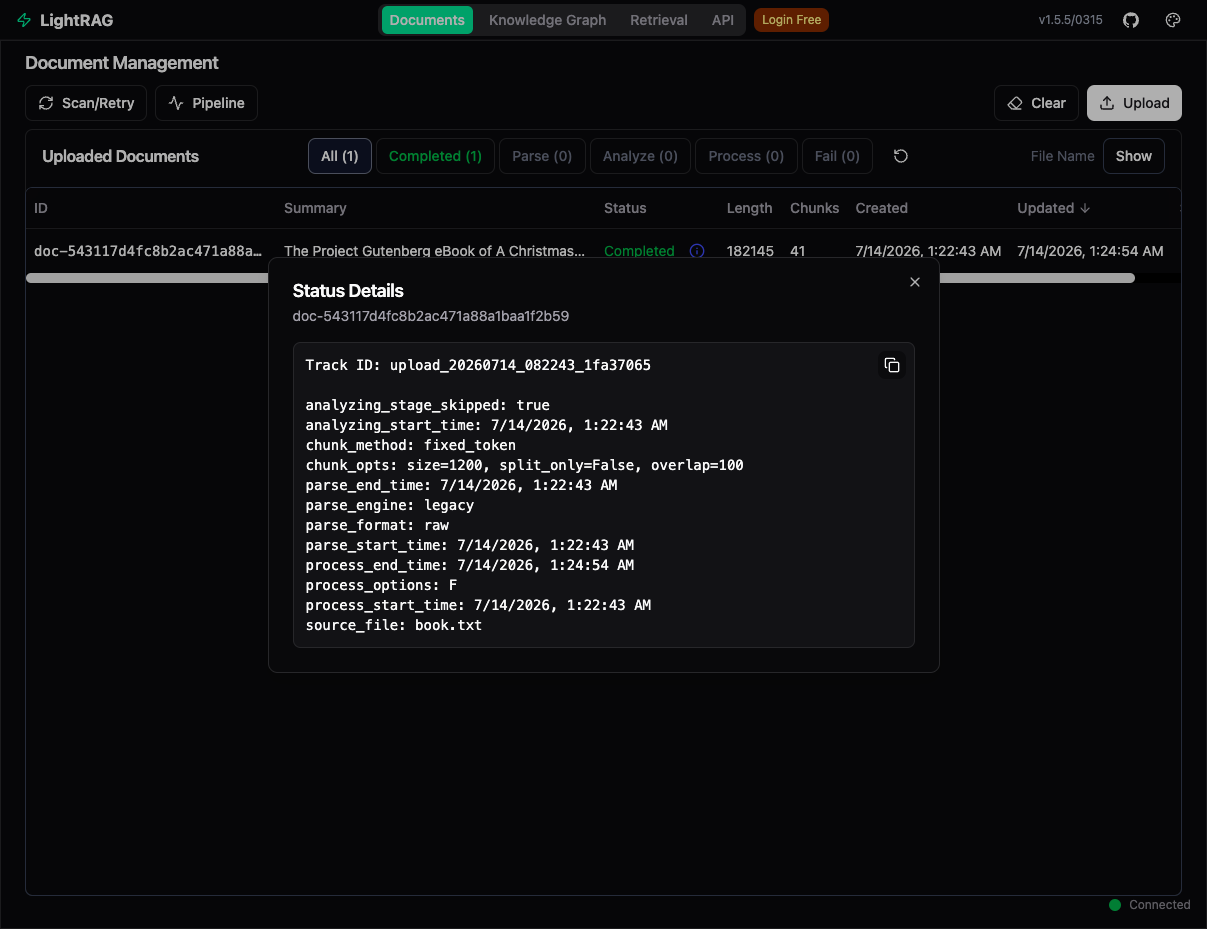Sort by the Updated column

coord(1053,208)
